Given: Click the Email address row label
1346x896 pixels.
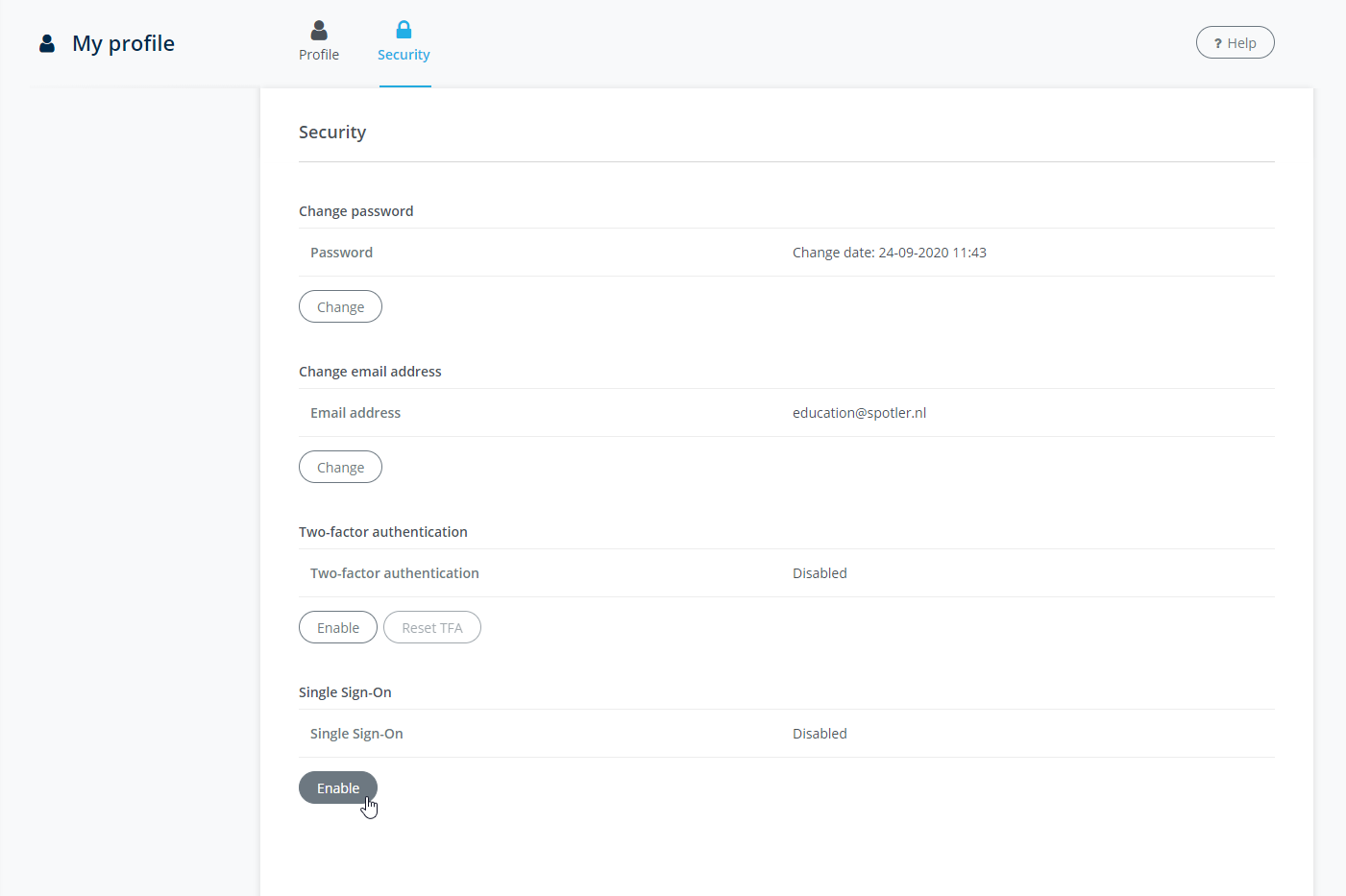Looking at the screenshot, I should tap(355, 413).
